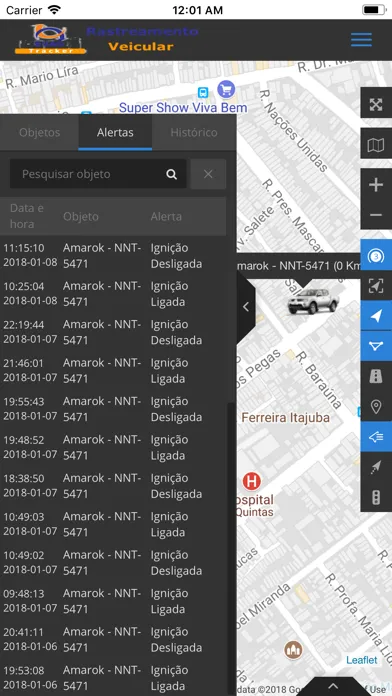
Task: Click the Super Show Viva Bem map label
Action: 183,107
